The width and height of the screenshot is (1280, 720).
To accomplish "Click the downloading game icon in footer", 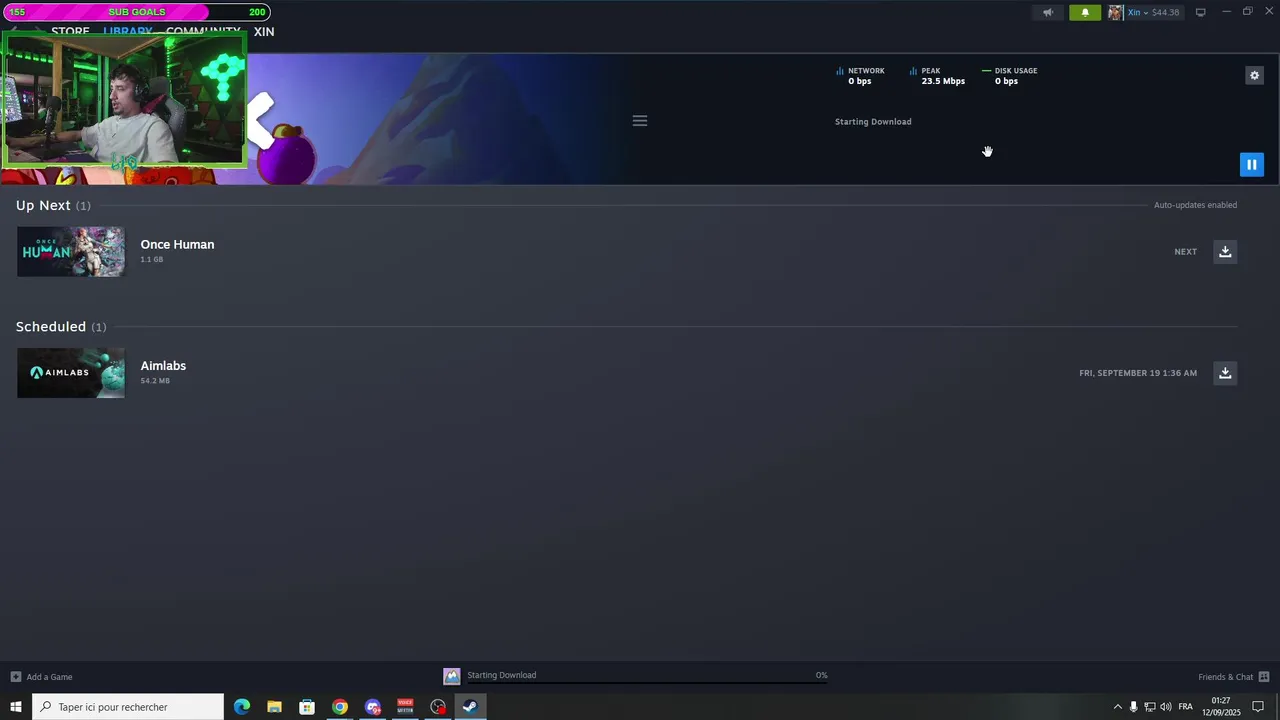I will coord(452,677).
